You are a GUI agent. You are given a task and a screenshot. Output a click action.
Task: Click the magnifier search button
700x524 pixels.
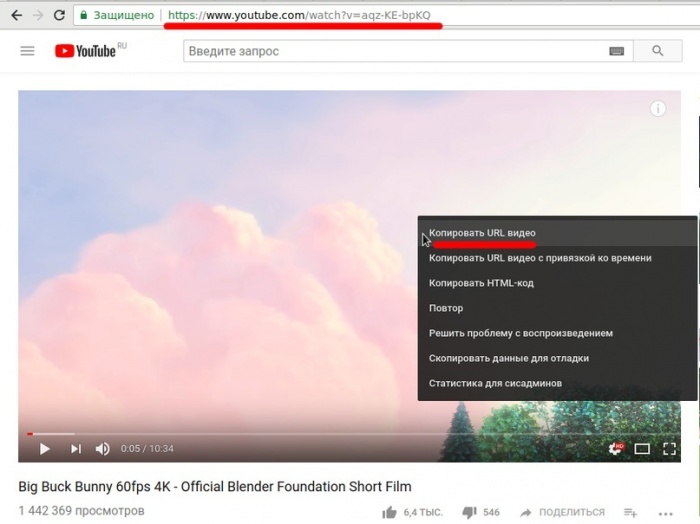point(658,51)
